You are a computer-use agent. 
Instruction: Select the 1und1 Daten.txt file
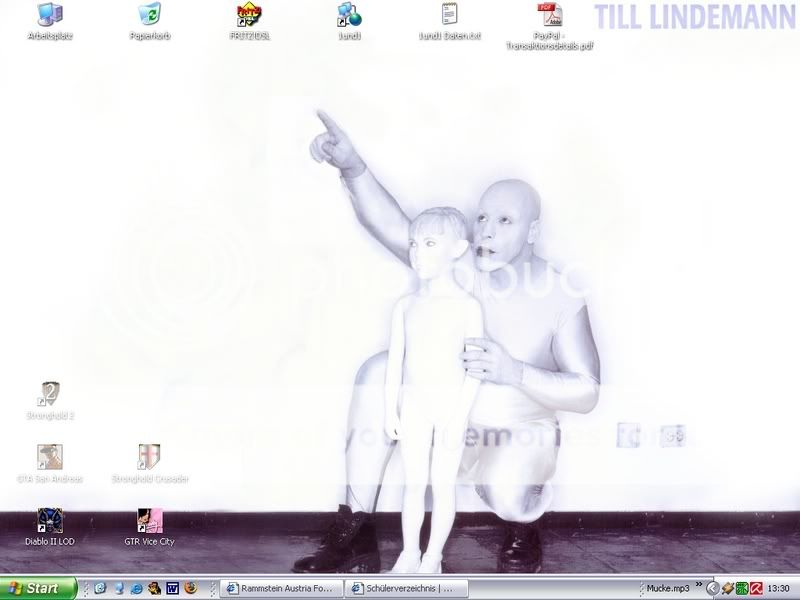coord(449,15)
